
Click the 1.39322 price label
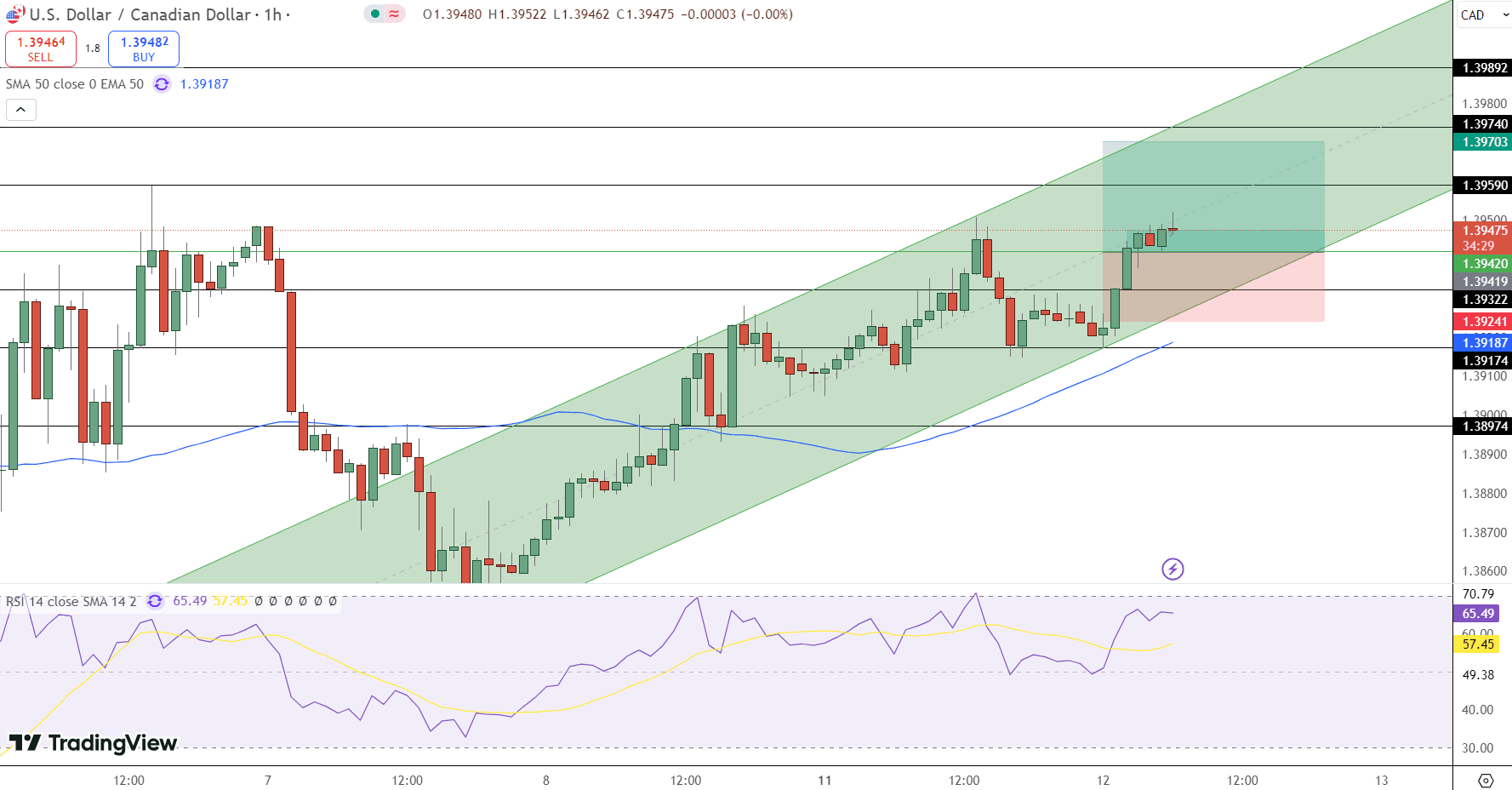click(1483, 300)
